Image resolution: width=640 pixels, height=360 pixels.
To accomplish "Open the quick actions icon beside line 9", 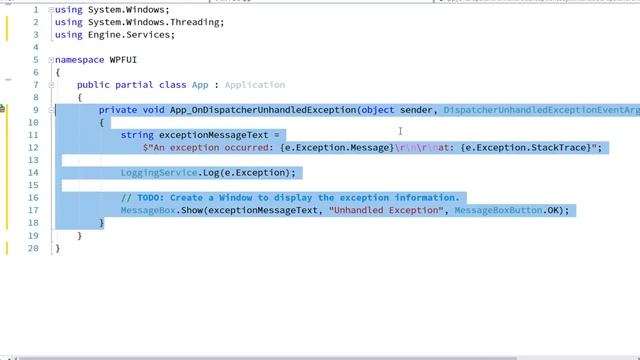I will pyautogui.click(x=2, y=109).
